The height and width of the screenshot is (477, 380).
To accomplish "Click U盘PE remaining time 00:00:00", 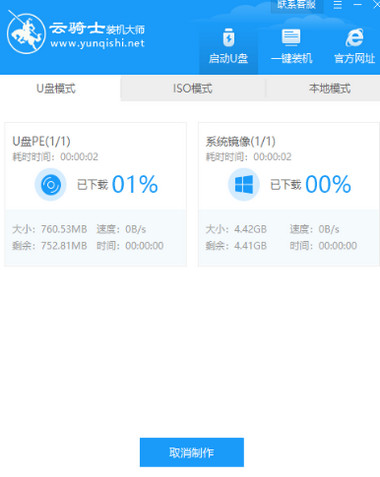I will 144,246.
